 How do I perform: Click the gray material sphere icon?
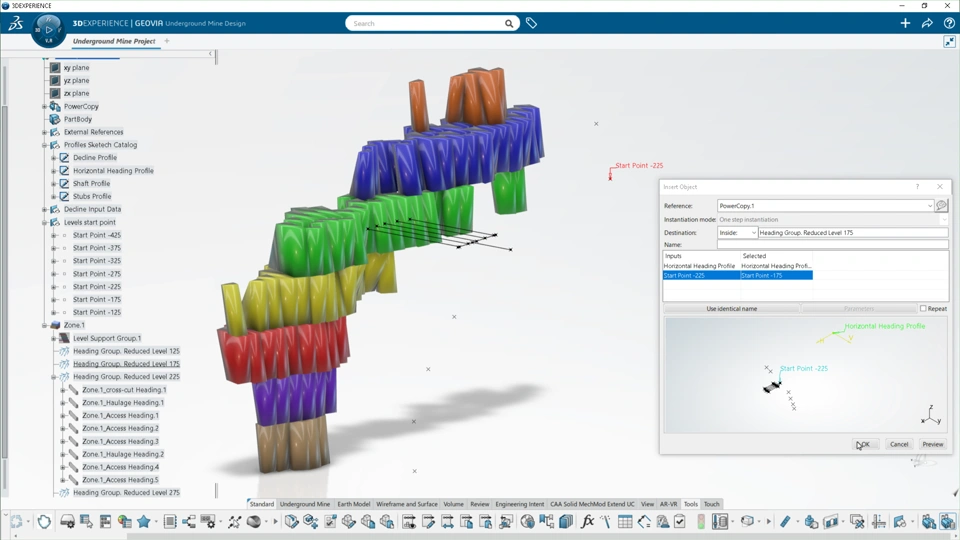(253, 522)
